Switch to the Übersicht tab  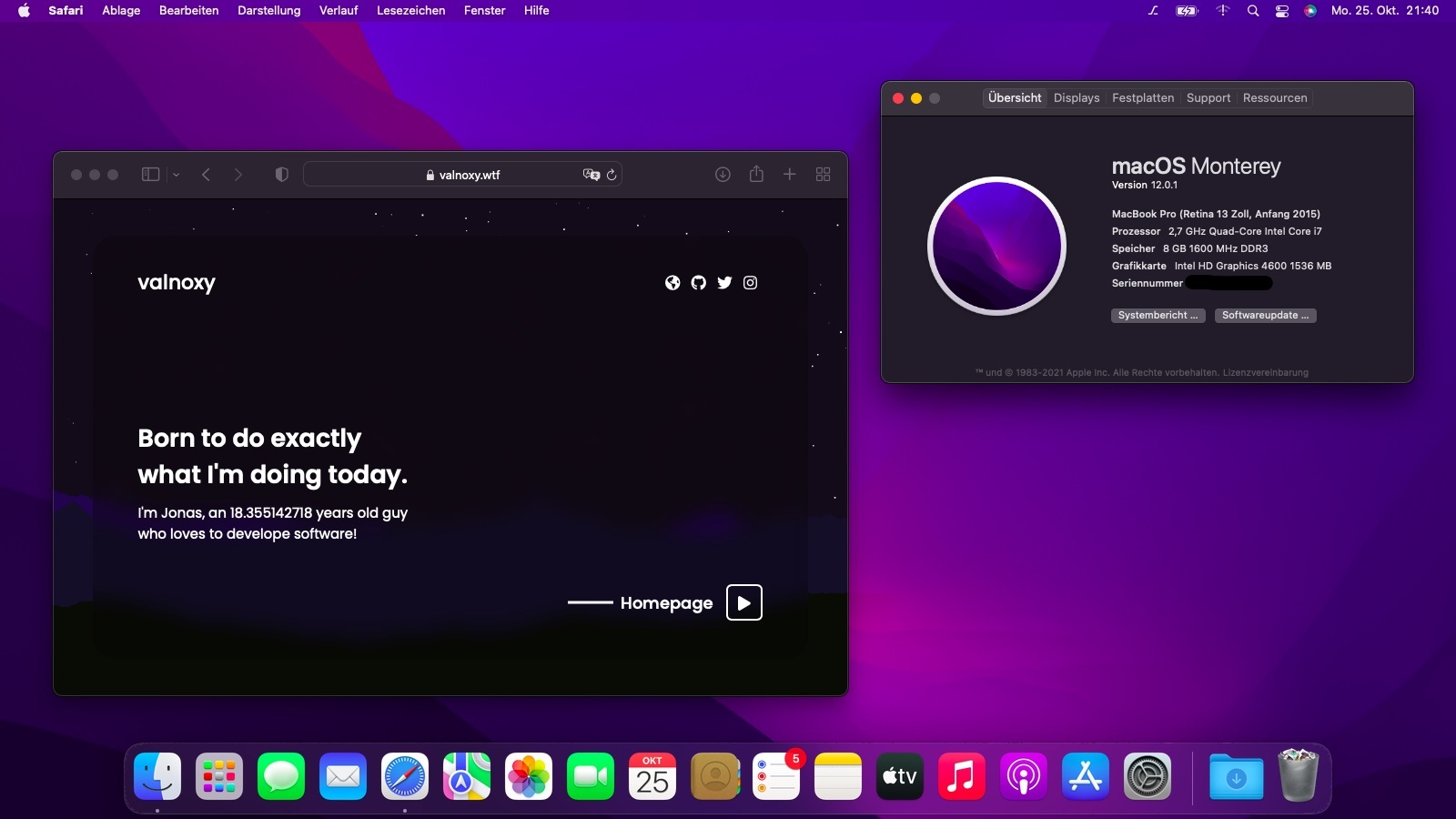click(x=1015, y=98)
